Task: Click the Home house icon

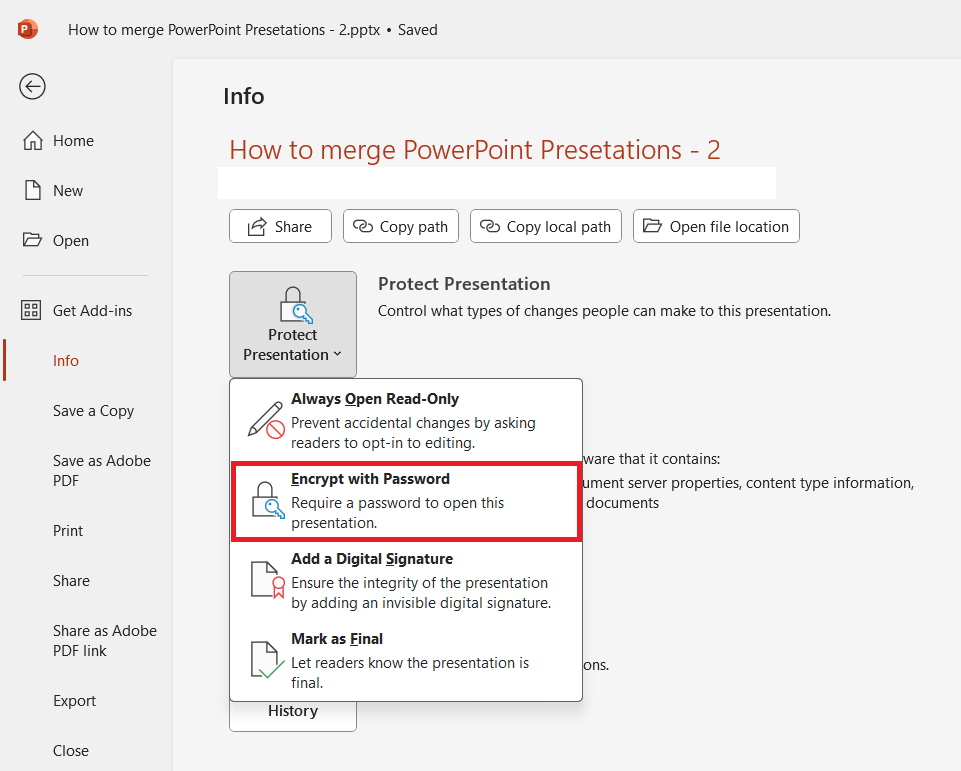Action: (32, 140)
